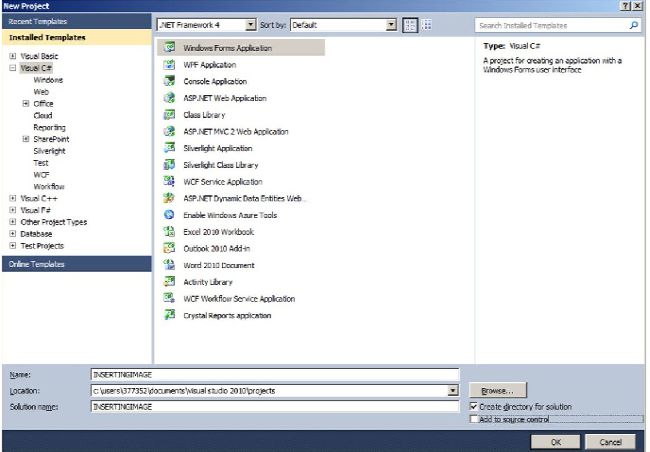
Task: Pick the Outlook 2010 Add-in icon
Action: pos(169,248)
